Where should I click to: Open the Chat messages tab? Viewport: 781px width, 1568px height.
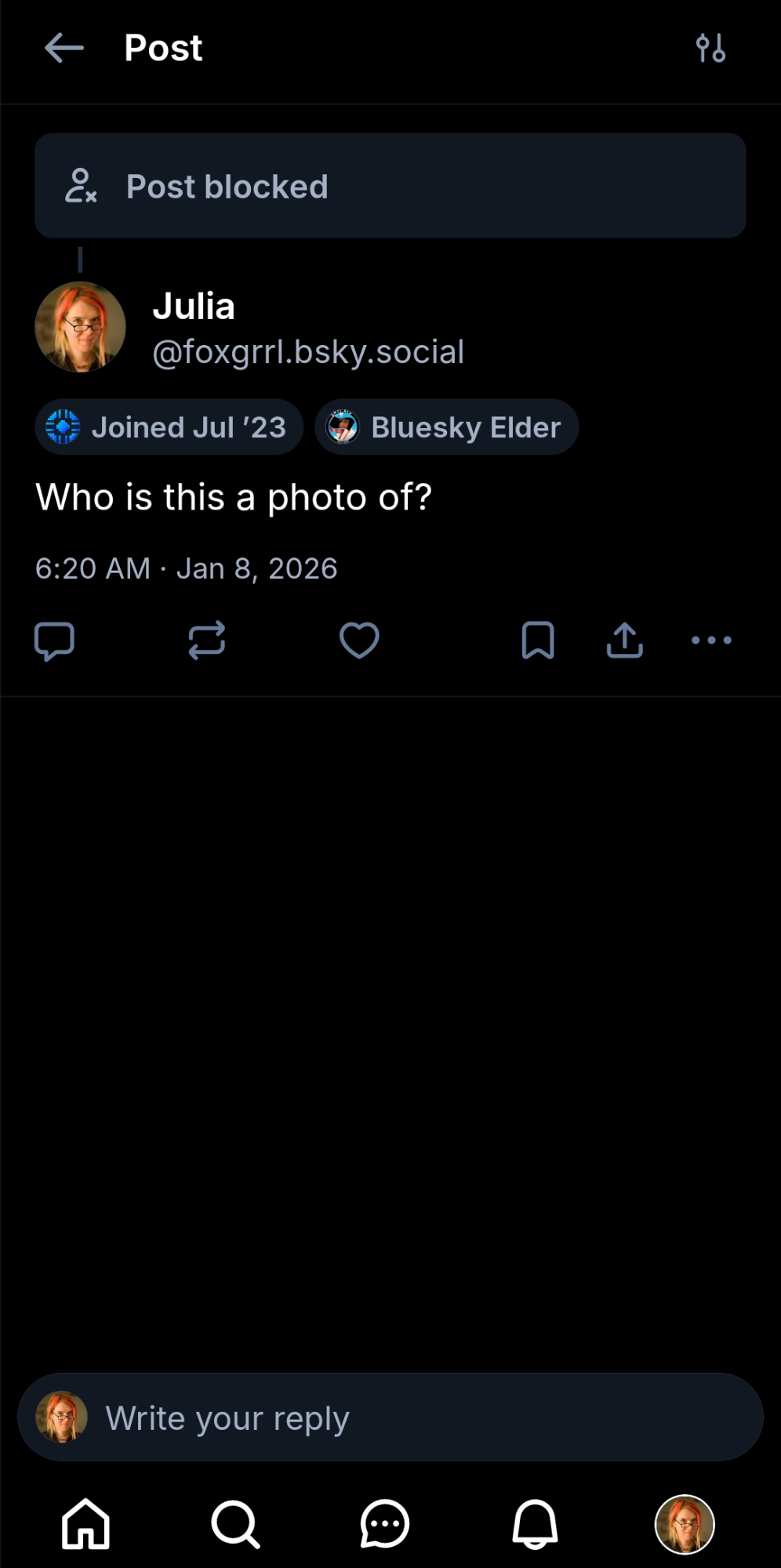click(x=384, y=1525)
